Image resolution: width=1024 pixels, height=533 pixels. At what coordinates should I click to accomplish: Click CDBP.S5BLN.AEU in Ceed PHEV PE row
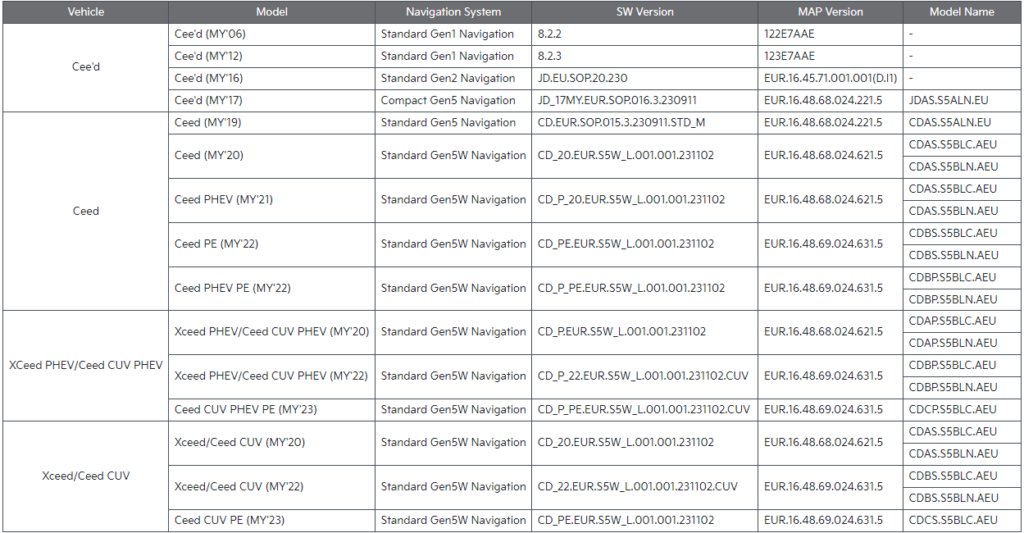962,300
